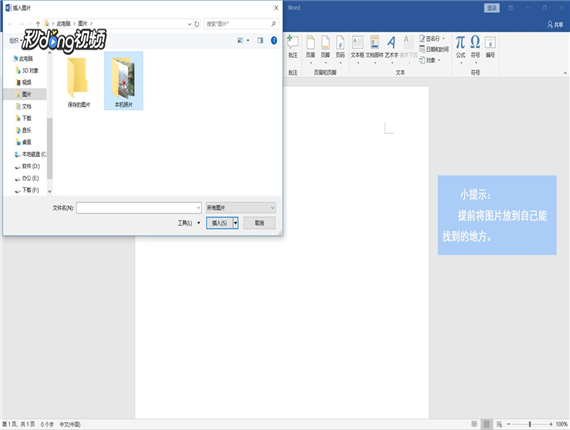570x430 pixels.
Task: Toggle the preview pane icon in dialog
Action: pos(260,40)
